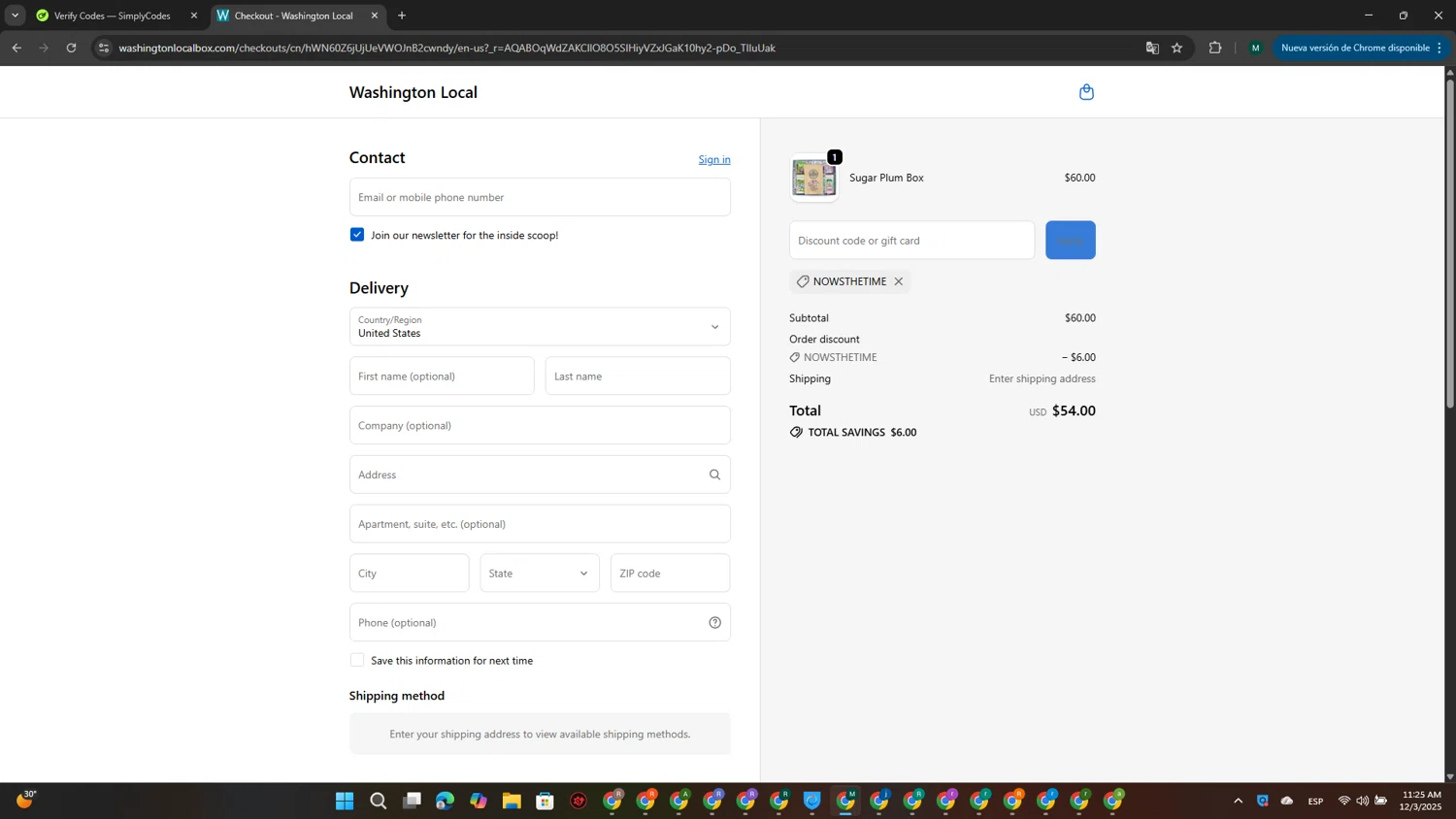Click the Sign in link
Image resolution: width=1456 pixels, height=819 pixels.
coord(713,159)
